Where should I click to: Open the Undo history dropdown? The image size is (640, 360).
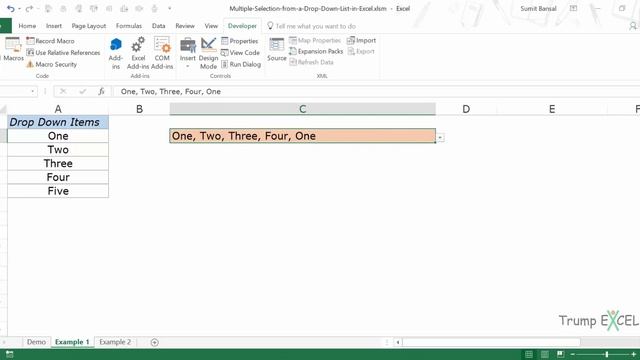point(19,9)
